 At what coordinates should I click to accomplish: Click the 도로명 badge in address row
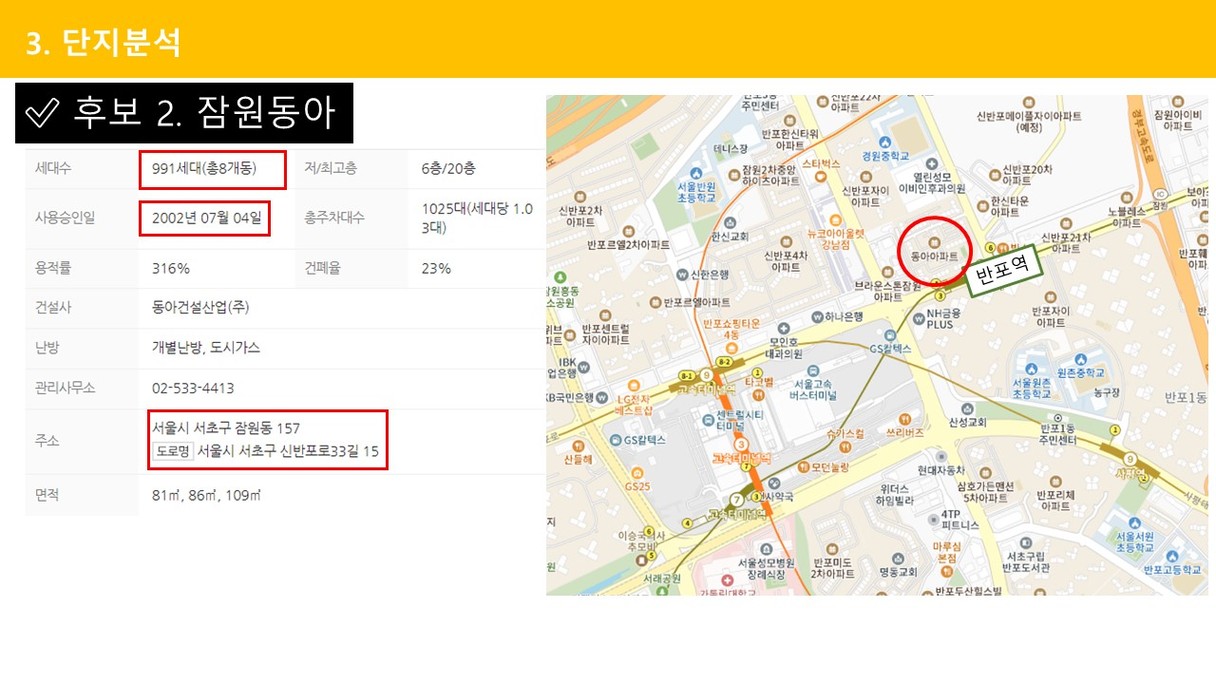173,451
